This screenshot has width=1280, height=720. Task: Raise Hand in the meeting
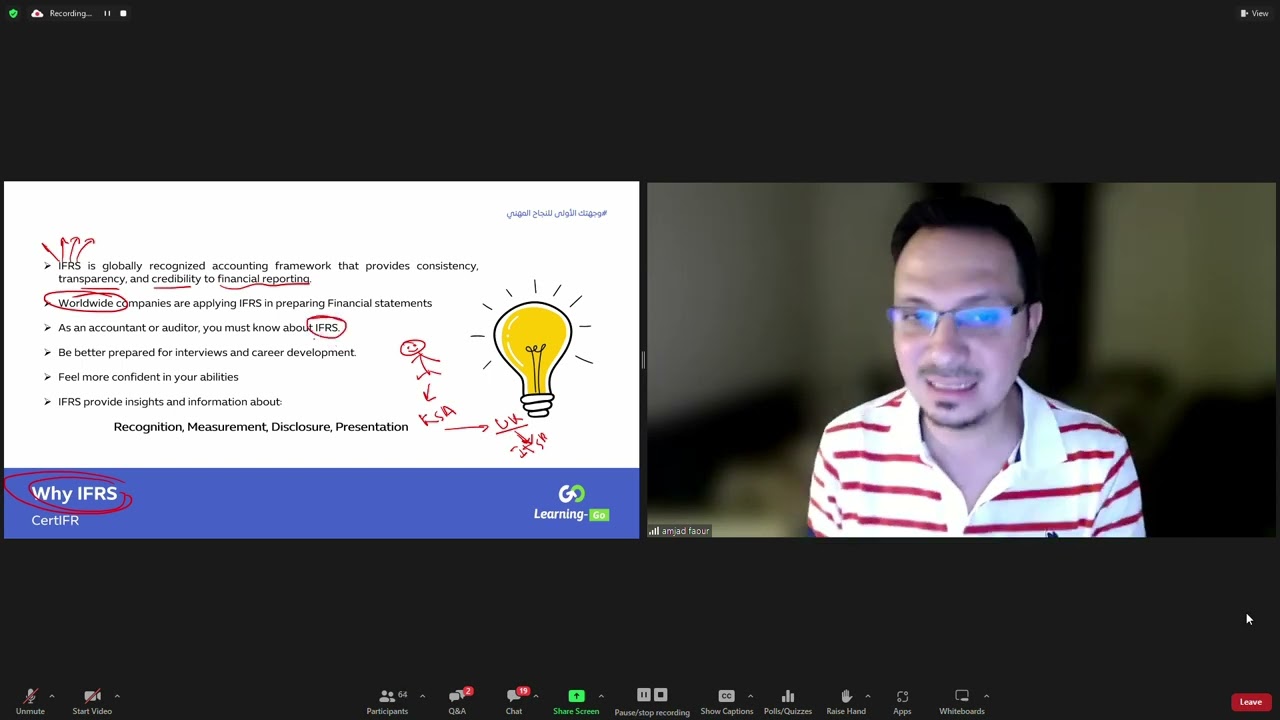(x=846, y=701)
